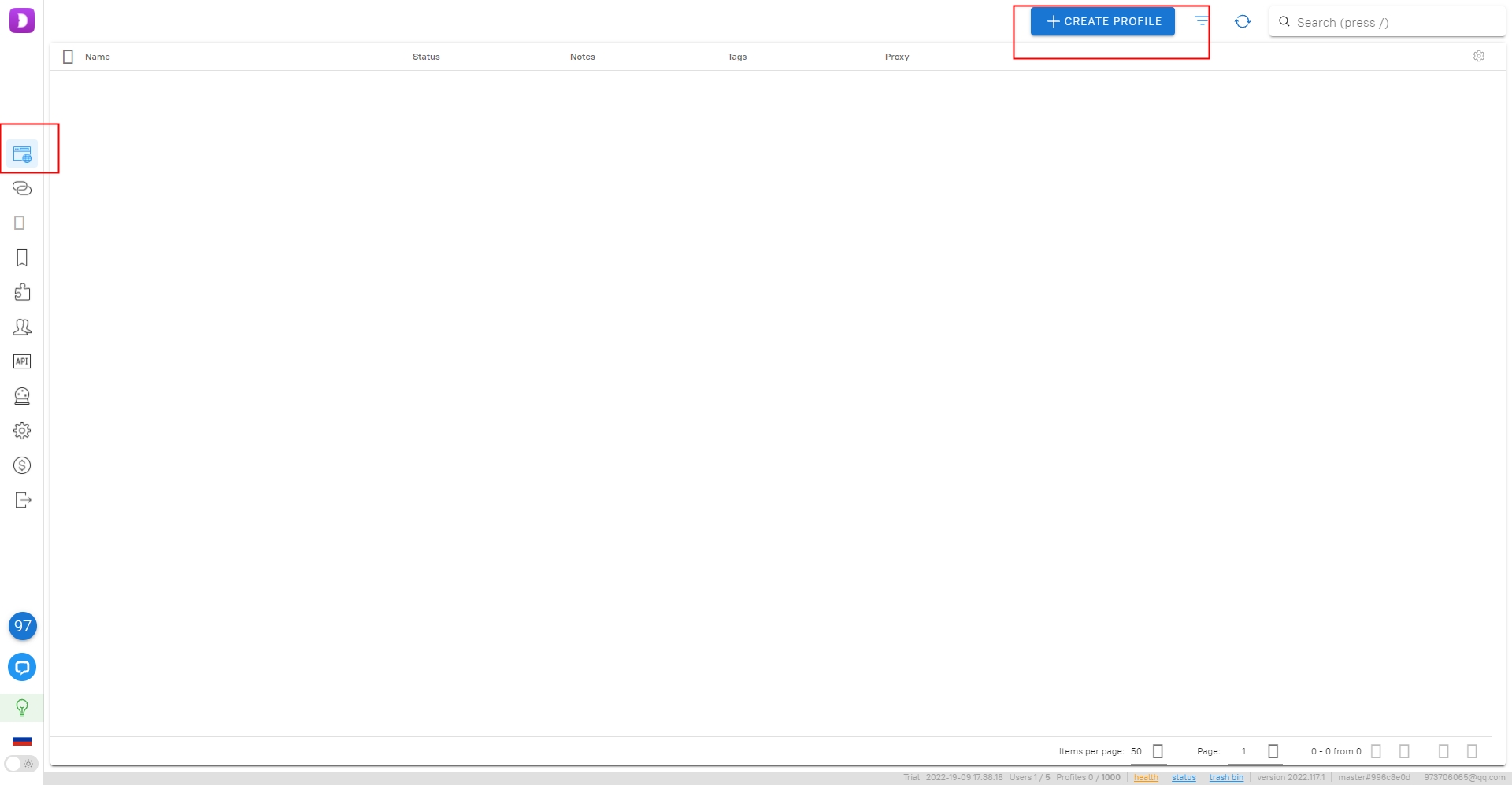Expand the Page number dropdown

click(x=1273, y=751)
